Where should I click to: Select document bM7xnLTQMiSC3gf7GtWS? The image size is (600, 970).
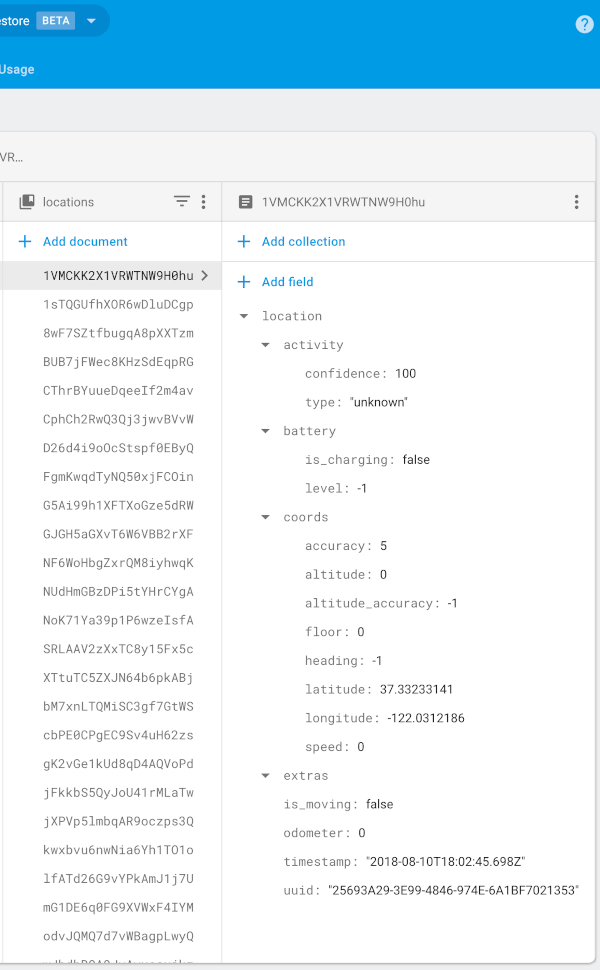point(118,706)
